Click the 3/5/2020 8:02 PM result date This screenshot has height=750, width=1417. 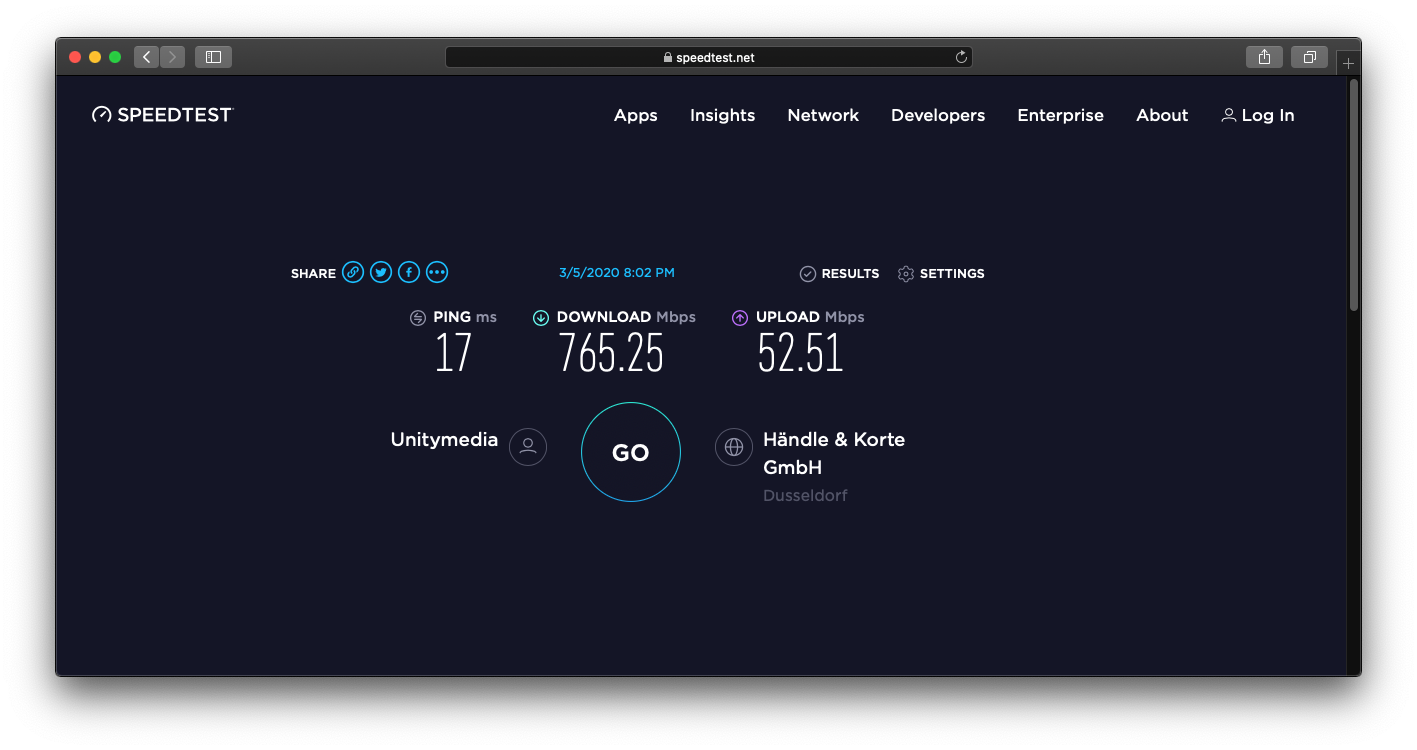[617, 272]
